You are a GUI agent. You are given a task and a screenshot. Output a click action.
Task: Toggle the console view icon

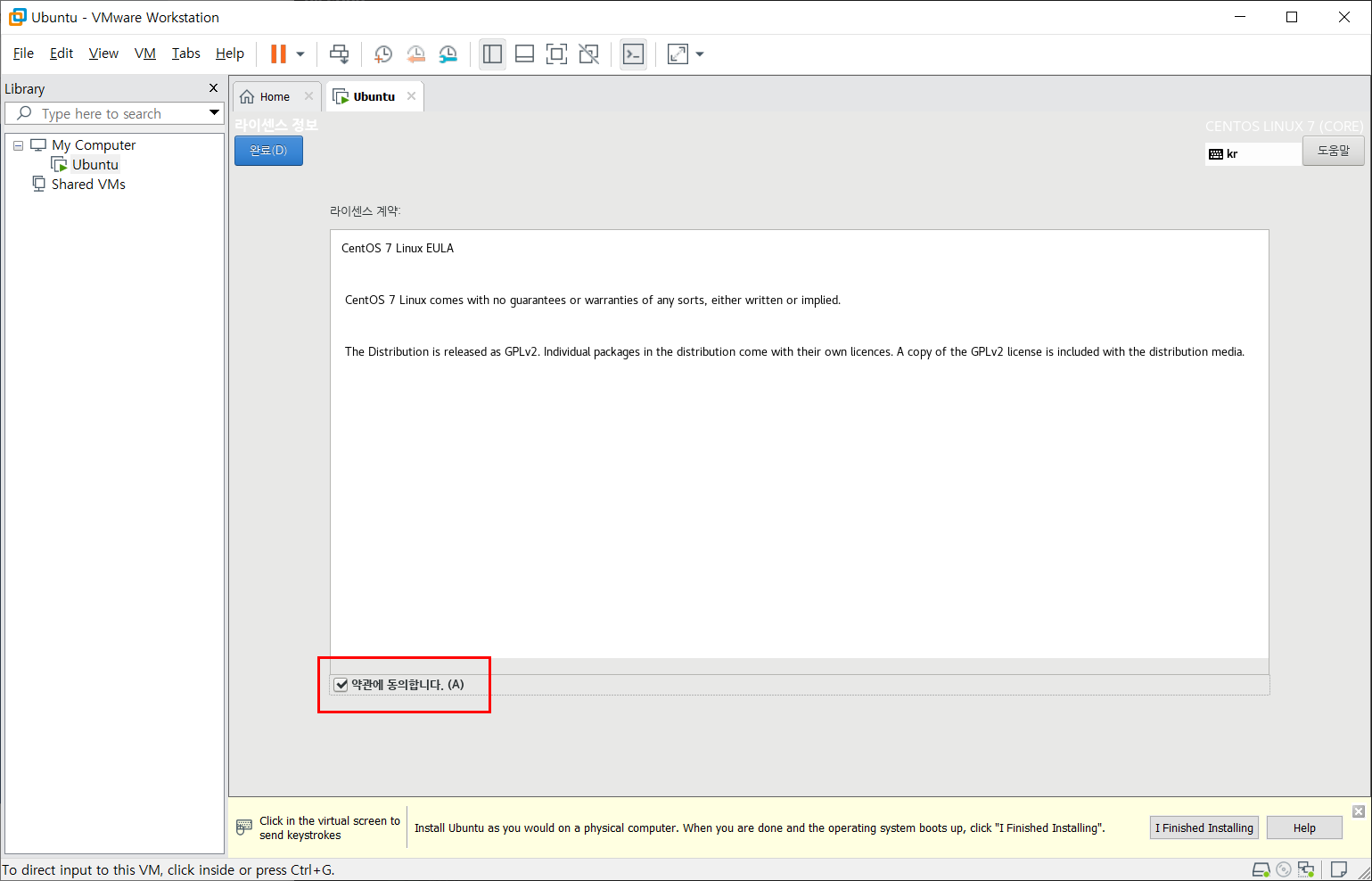point(633,54)
